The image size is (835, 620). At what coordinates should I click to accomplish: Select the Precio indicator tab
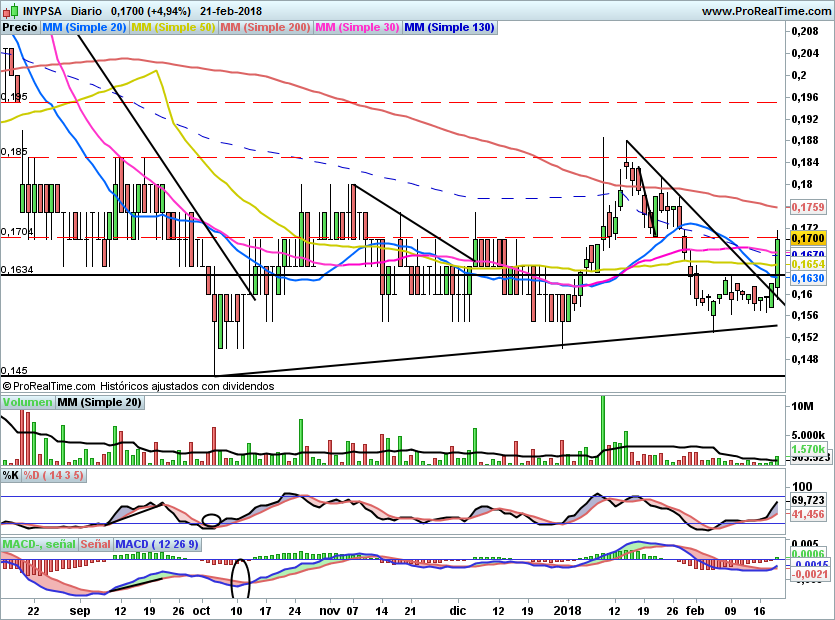coord(21,28)
